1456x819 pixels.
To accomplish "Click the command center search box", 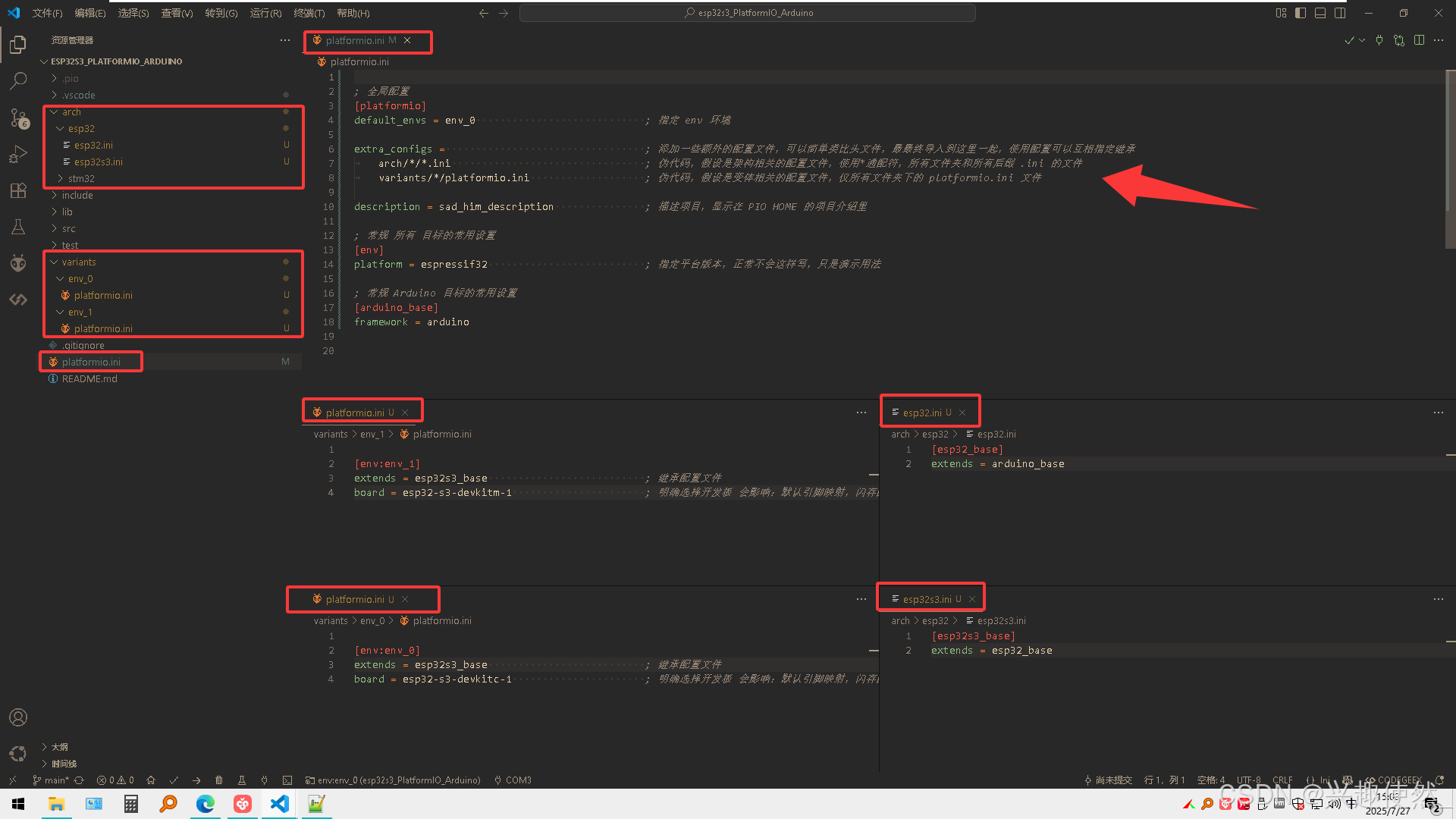I will point(747,13).
